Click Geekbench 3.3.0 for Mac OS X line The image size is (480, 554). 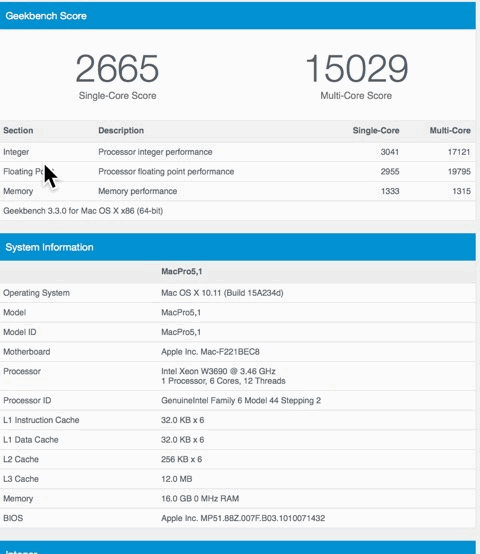(x=83, y=211)
